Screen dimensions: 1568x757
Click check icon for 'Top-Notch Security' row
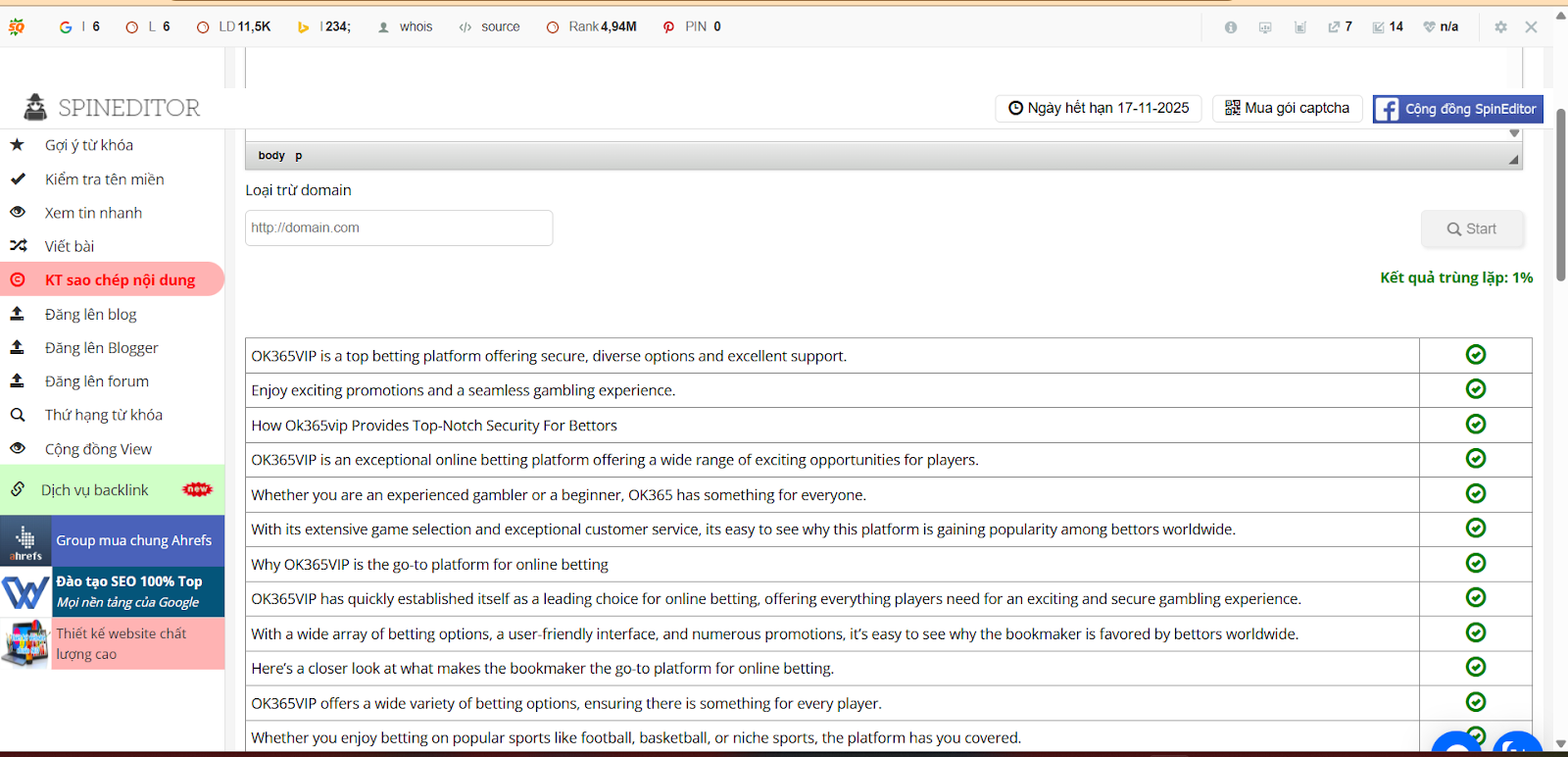click(1476, 424)
